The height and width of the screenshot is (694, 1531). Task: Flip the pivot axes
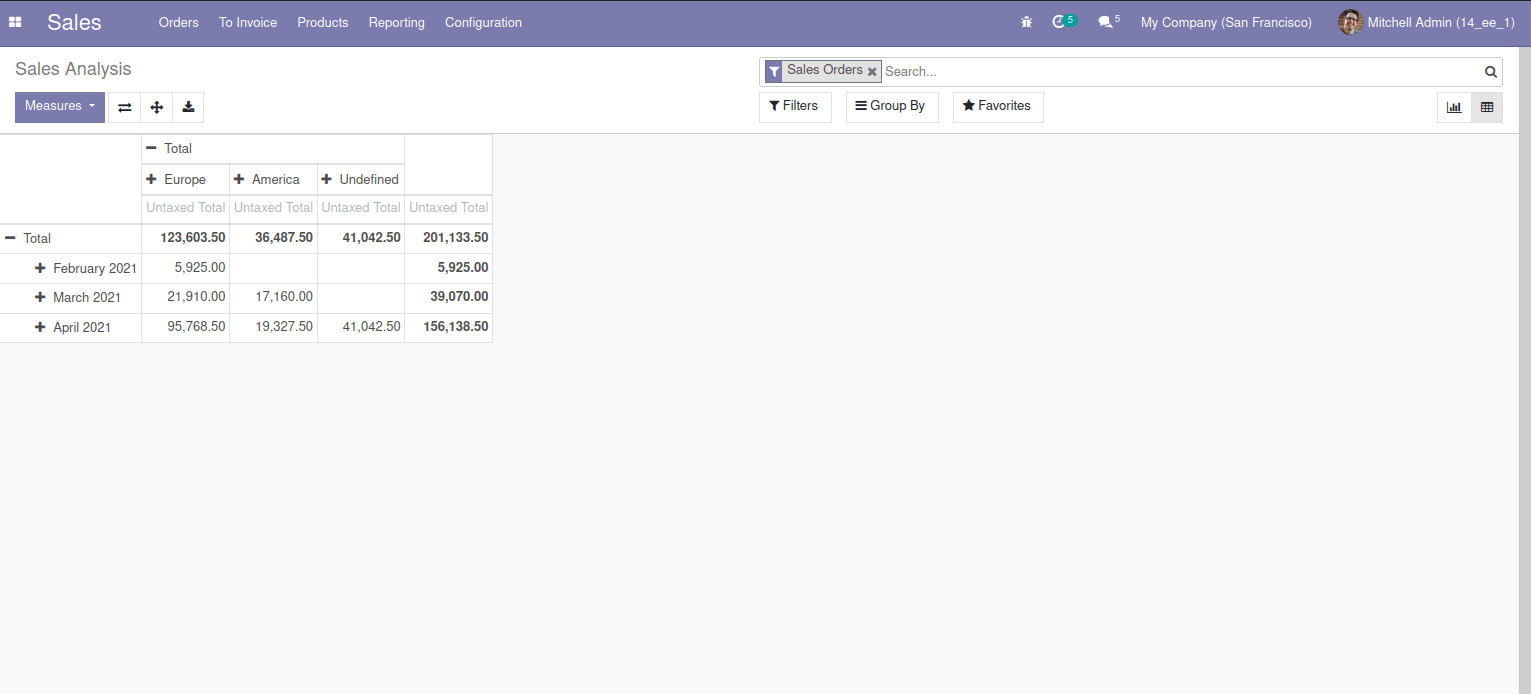123,107
